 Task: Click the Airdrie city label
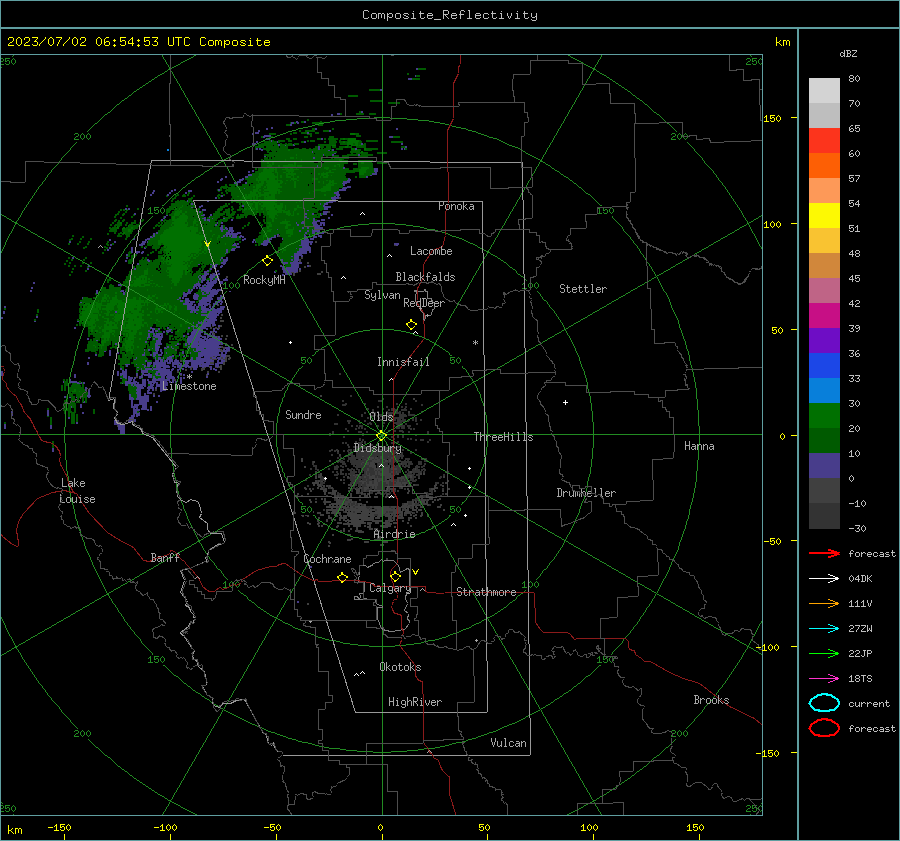click(x=394, y=534)
